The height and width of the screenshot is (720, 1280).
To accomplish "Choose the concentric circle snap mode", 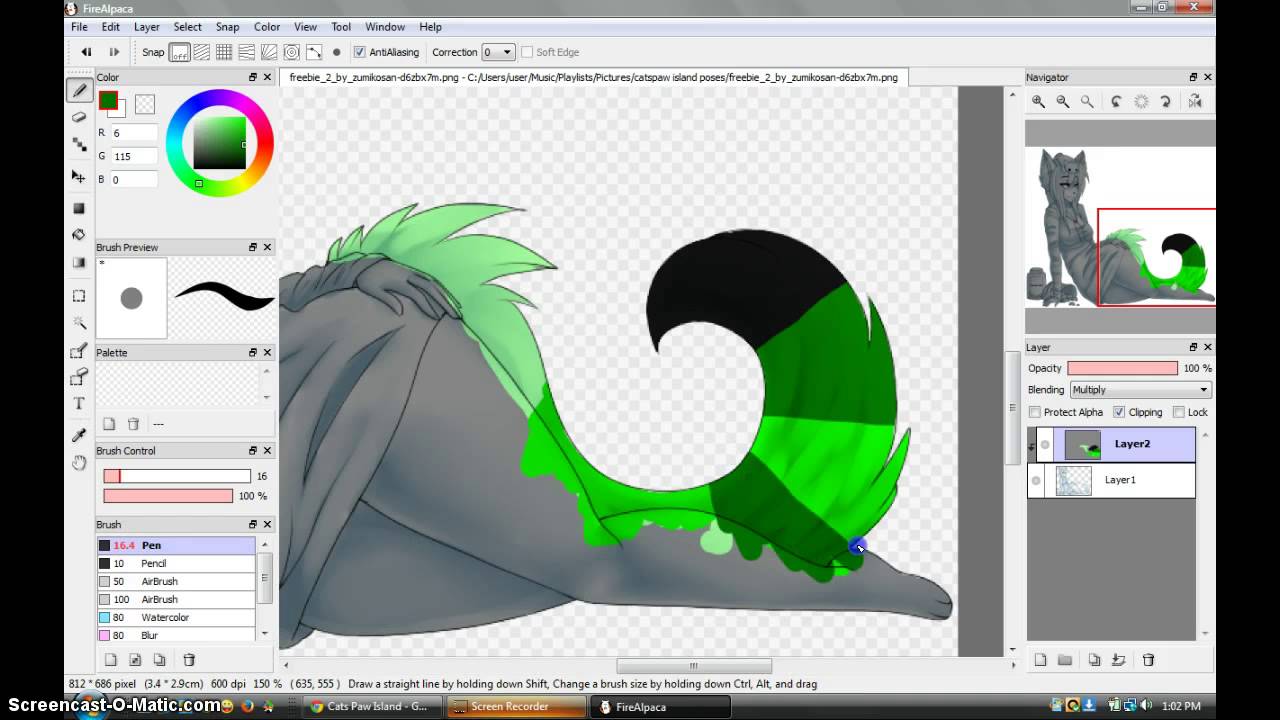I will coord(291,52).
